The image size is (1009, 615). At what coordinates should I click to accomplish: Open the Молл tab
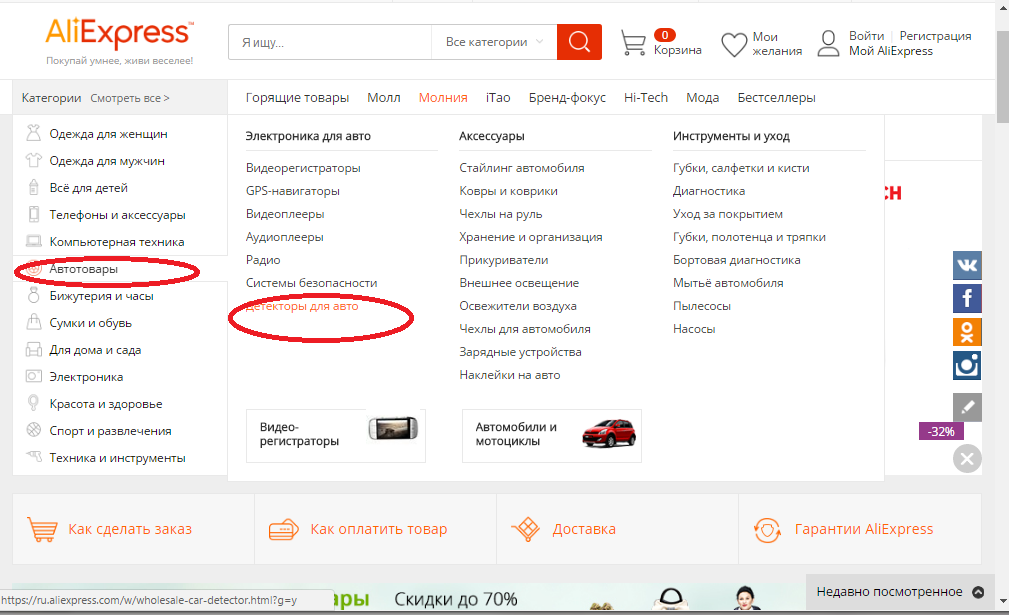384,98
